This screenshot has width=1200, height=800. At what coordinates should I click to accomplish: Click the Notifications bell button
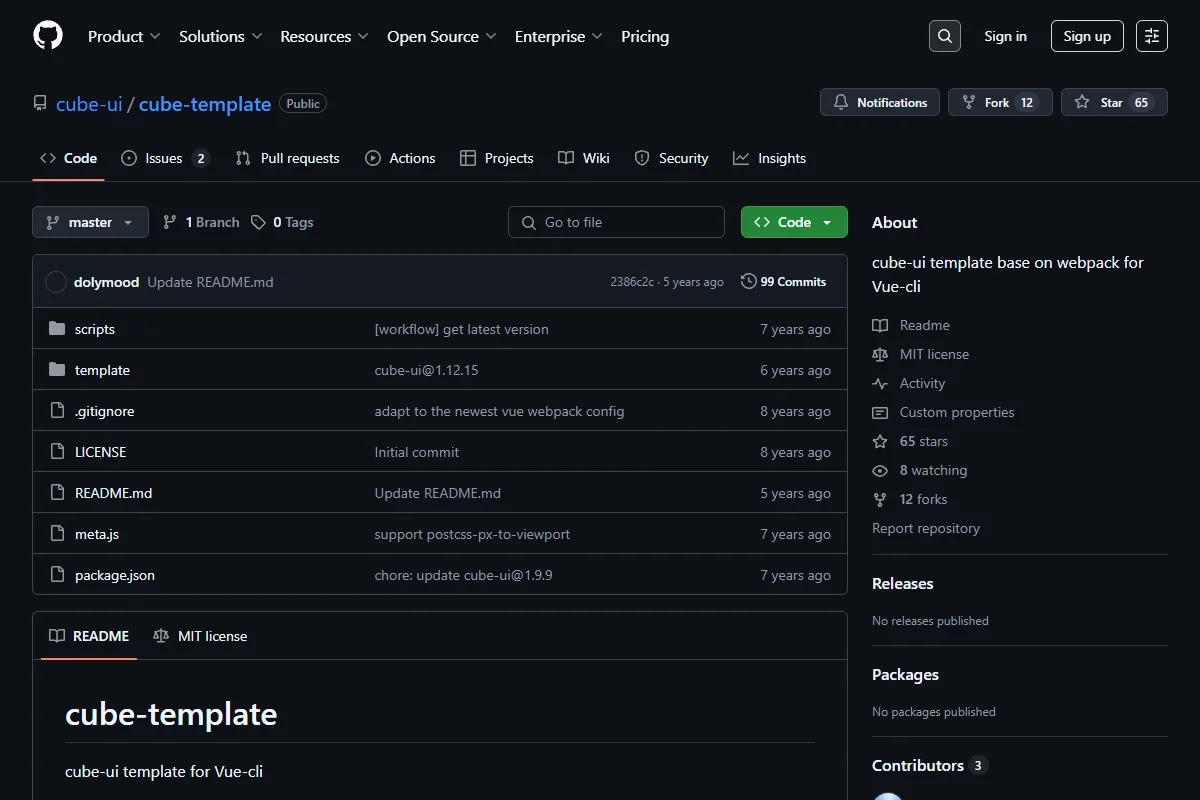point(880,102)
